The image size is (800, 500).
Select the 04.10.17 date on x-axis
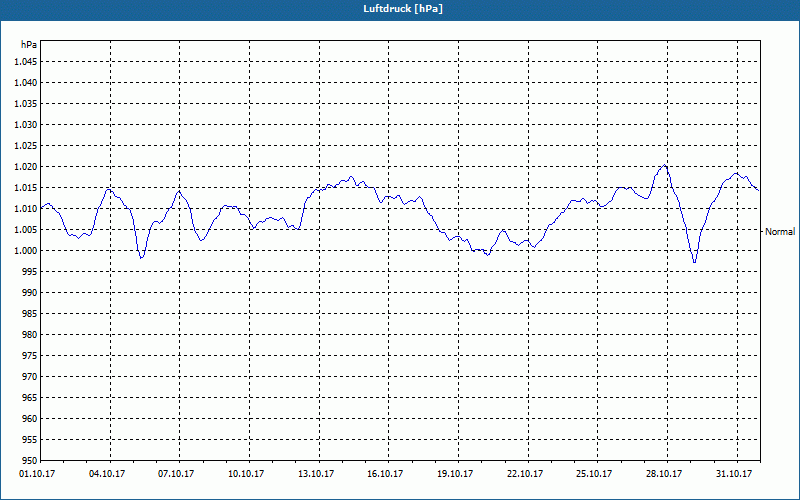click(107, 474)
